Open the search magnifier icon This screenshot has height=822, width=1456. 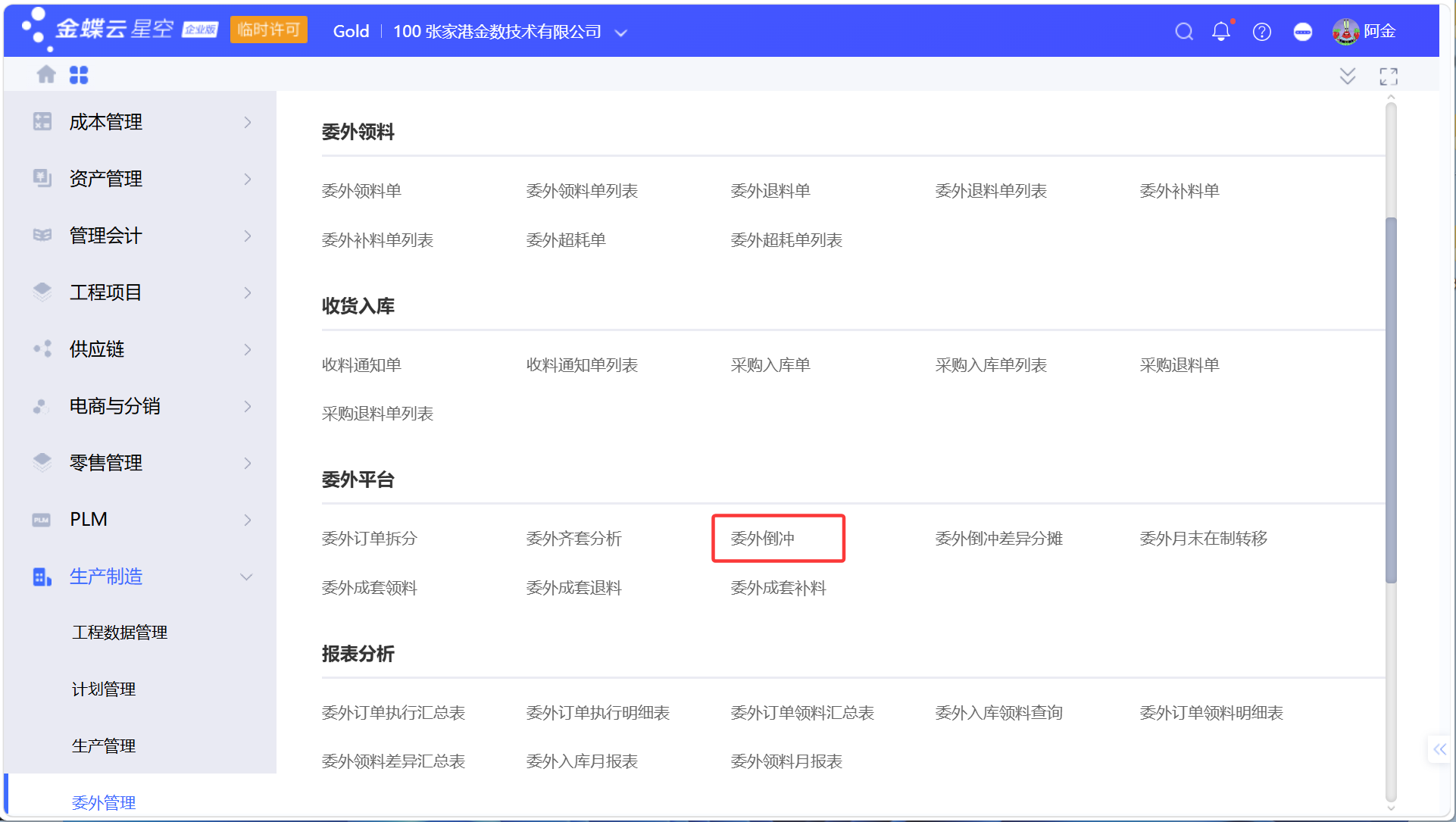click(x=1184, y=31)
